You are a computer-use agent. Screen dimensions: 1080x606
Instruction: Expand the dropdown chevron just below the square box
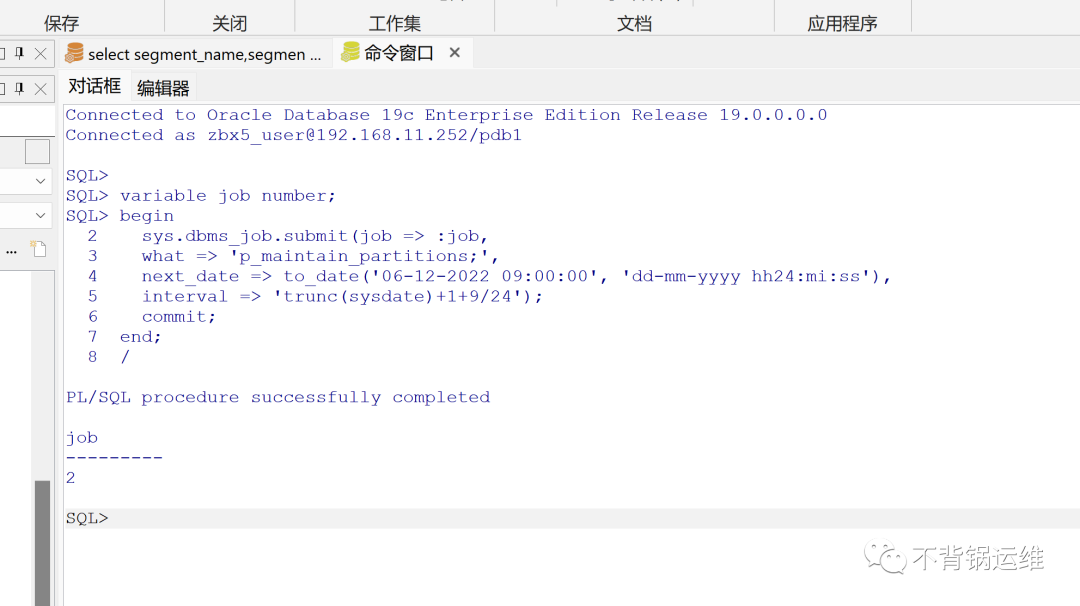[x=41, y=181]
